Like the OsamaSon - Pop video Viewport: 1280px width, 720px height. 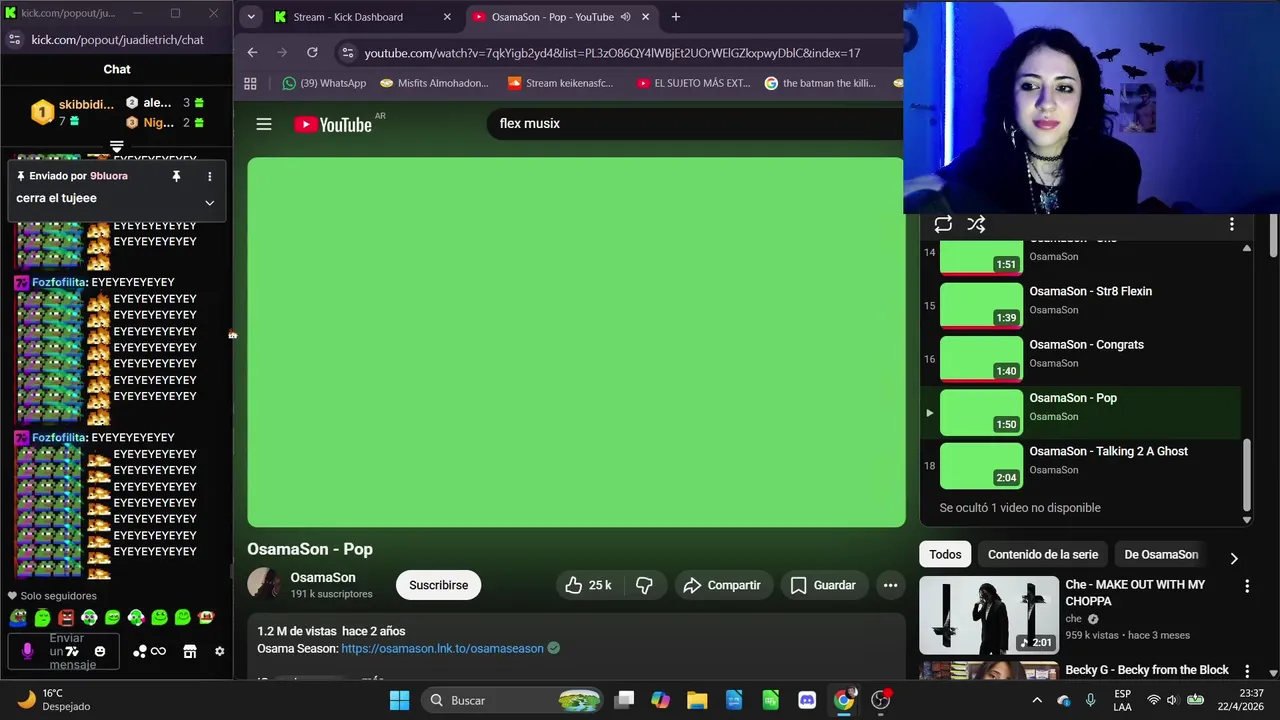click(x=588, y=585)
